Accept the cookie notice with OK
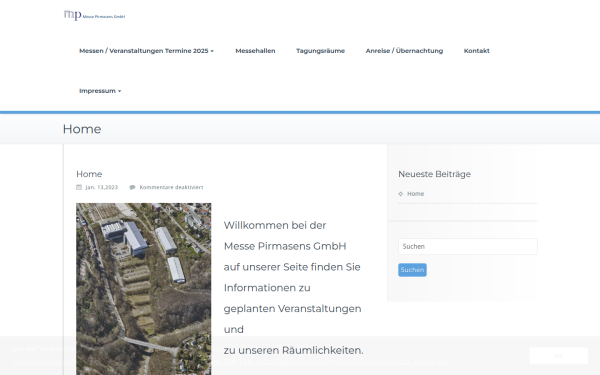Image resolution: width=600 pixels, height=375 pixels. 558,356
